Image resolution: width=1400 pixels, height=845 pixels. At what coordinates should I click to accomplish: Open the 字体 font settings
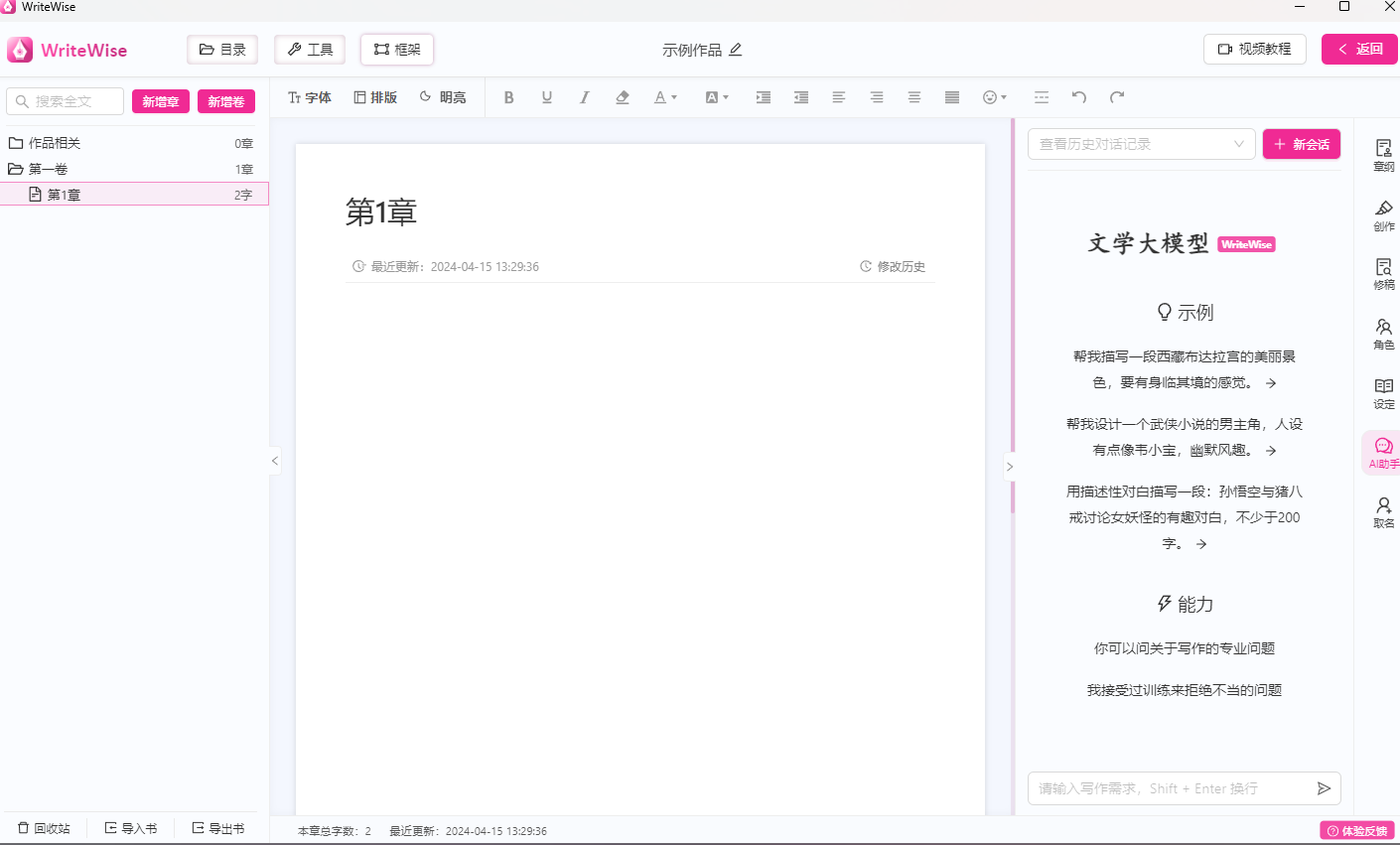coord(310,97)
